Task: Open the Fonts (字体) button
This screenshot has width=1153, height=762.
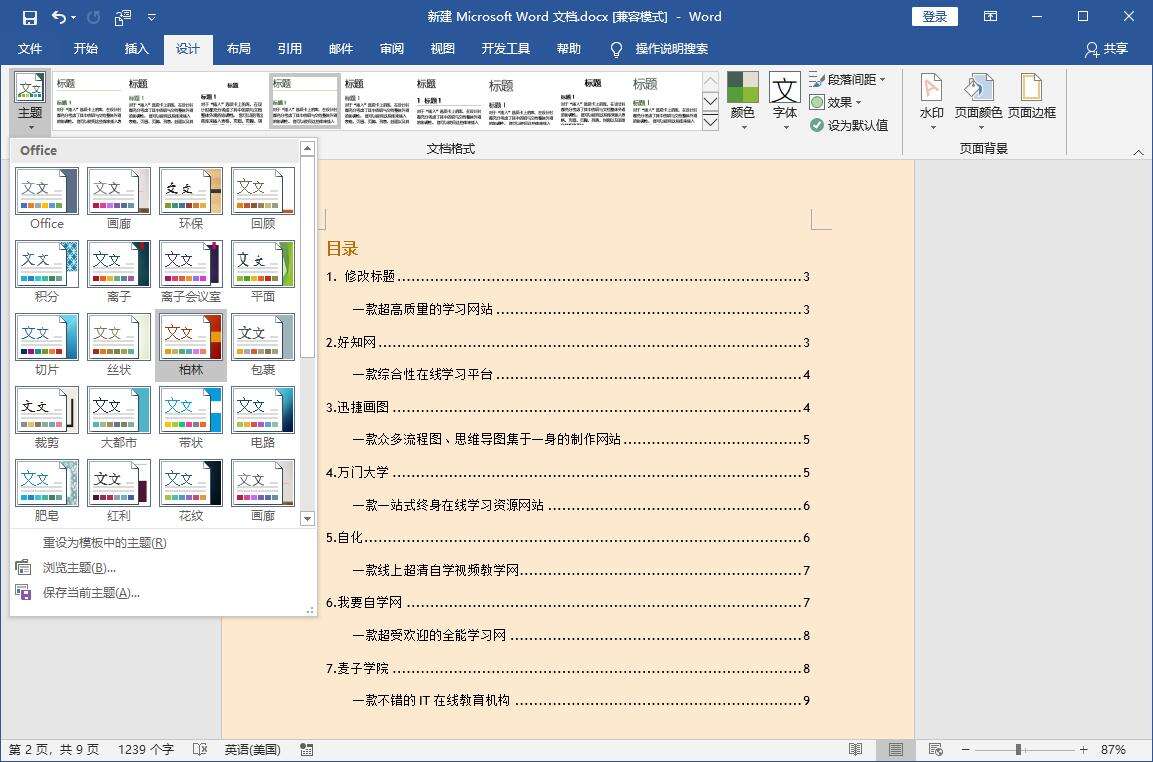Action: pos(785,102)
